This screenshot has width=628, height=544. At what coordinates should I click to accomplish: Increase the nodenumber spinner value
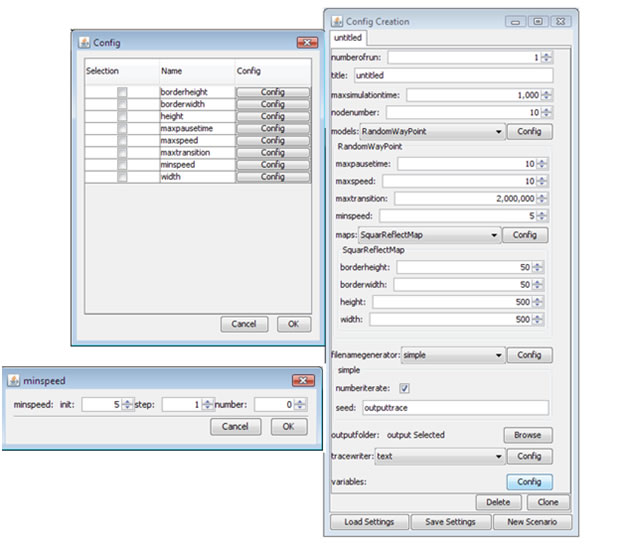(x=546, y=110)
